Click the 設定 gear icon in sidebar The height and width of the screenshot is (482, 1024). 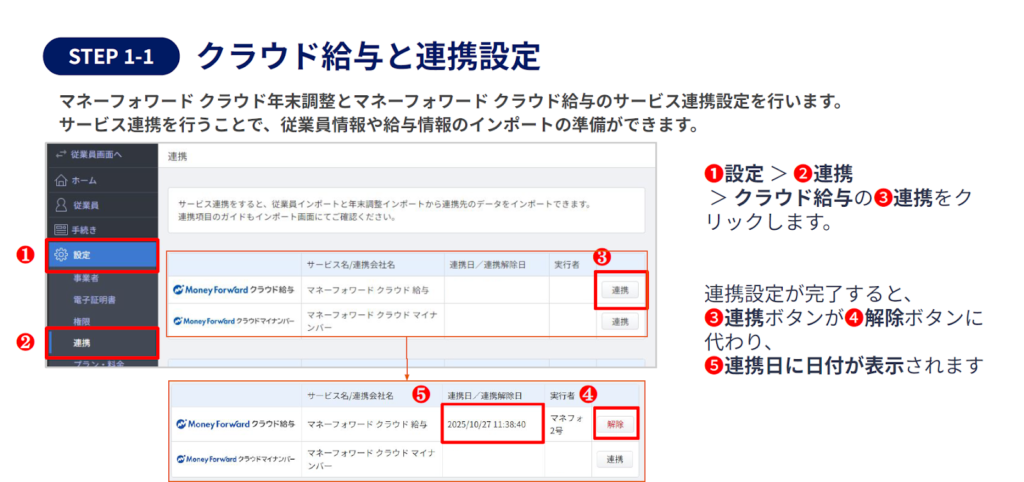pyautogui.click(x=61, y=255)
